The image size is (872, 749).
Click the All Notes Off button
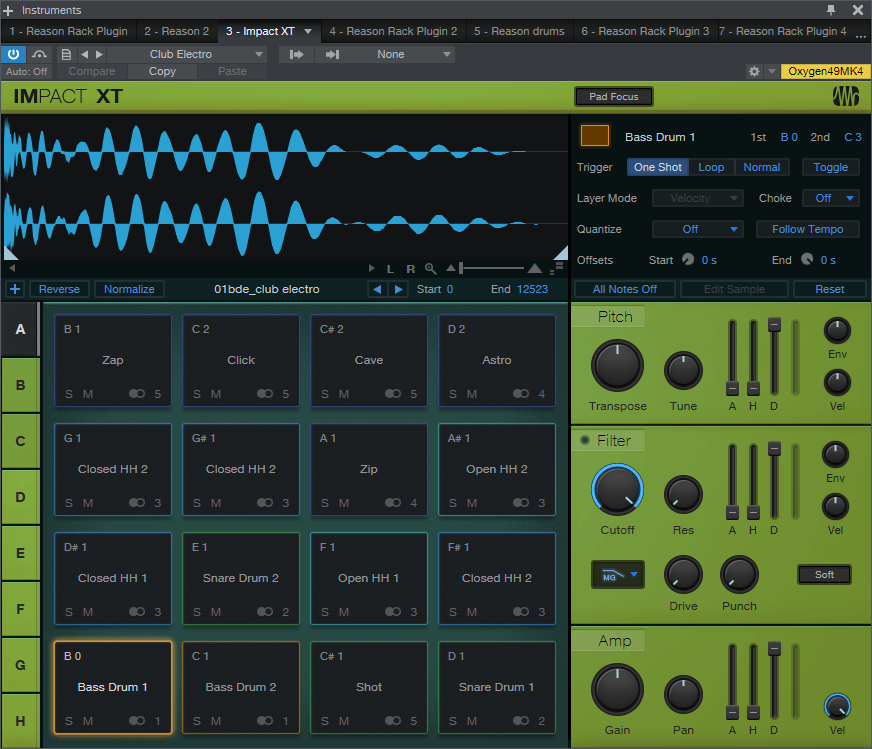625,289
